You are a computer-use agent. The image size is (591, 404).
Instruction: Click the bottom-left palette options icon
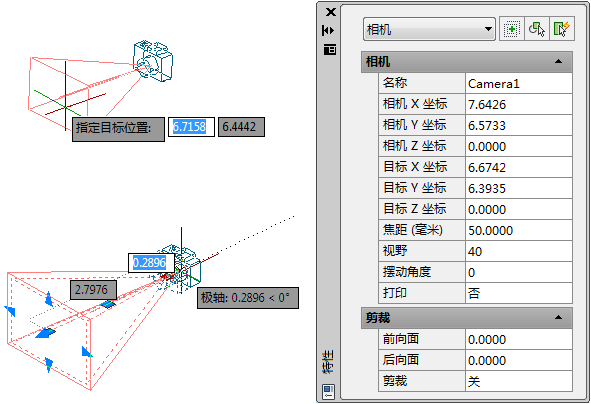point(328,392)
